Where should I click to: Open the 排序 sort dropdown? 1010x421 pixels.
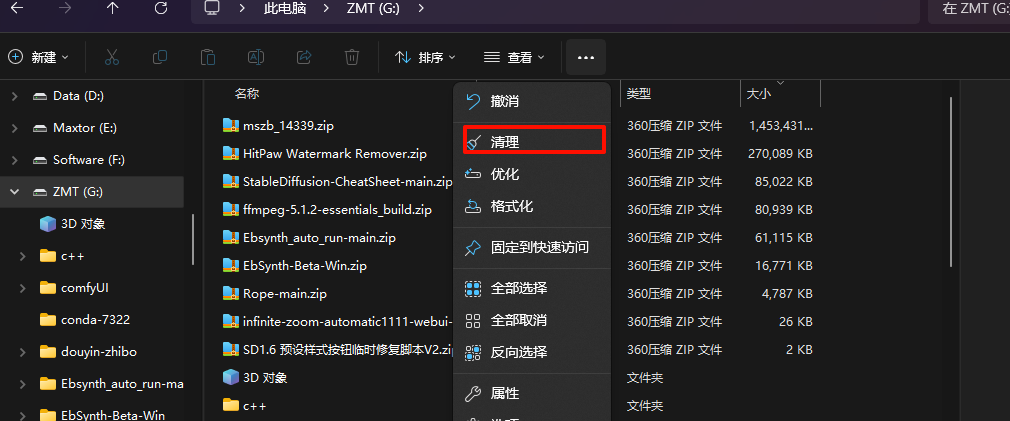[x=426, y=57]
